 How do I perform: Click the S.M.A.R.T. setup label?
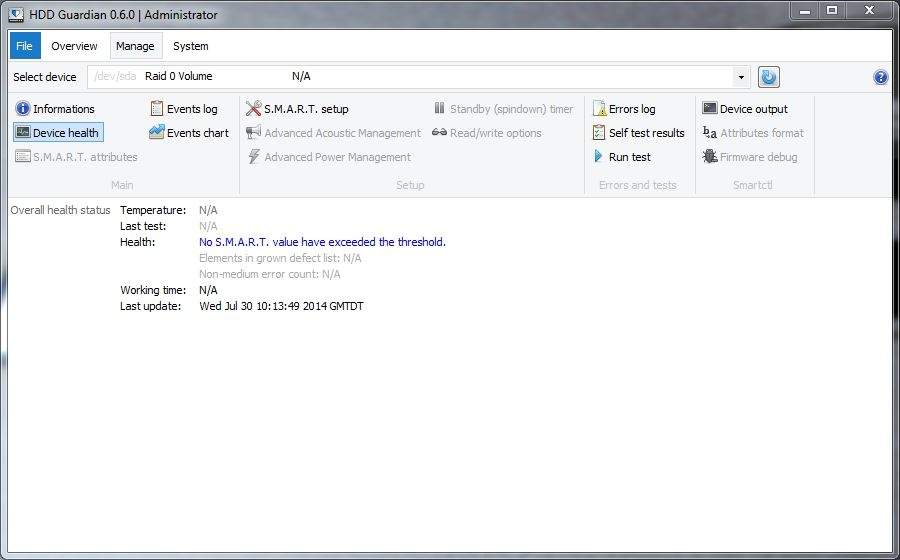tap(306, 109)
